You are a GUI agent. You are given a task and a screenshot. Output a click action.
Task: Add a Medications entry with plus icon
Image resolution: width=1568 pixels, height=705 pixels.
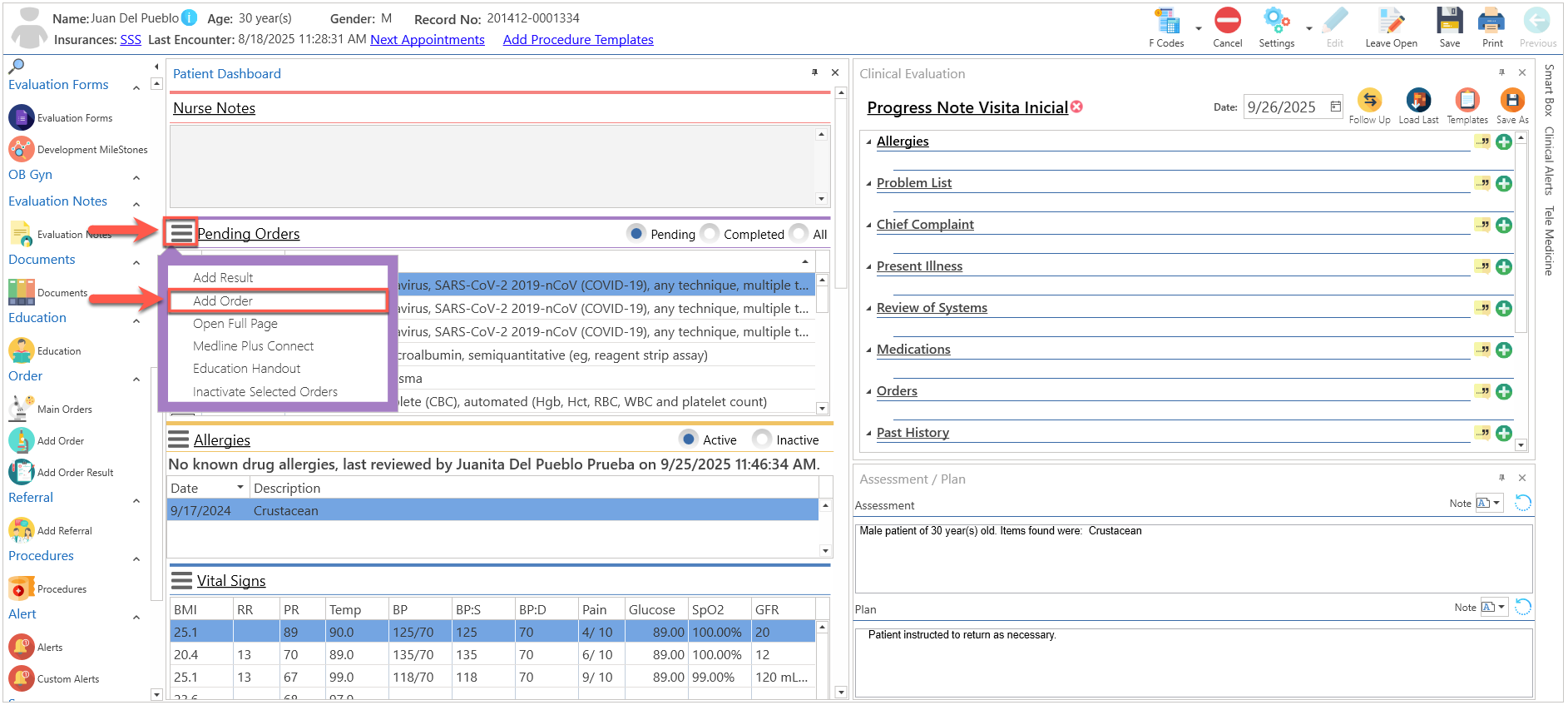pyautogui.click(x=1504, y=350)
